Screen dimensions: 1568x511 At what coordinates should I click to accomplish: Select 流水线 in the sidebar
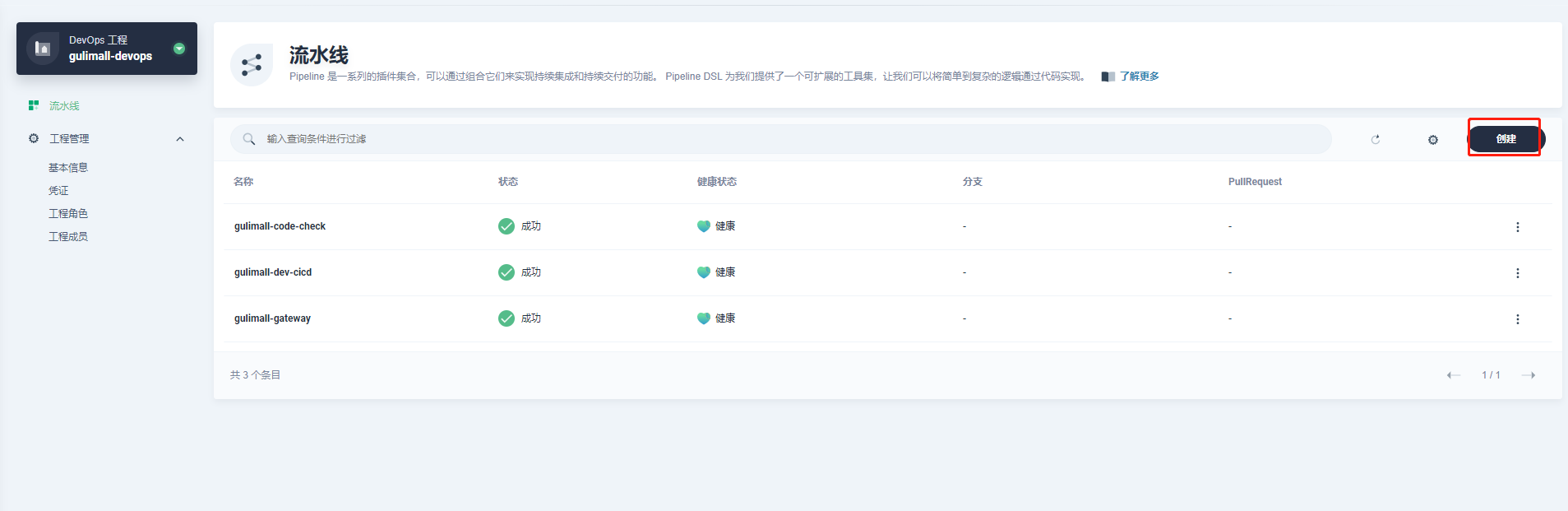pos(64,106)
